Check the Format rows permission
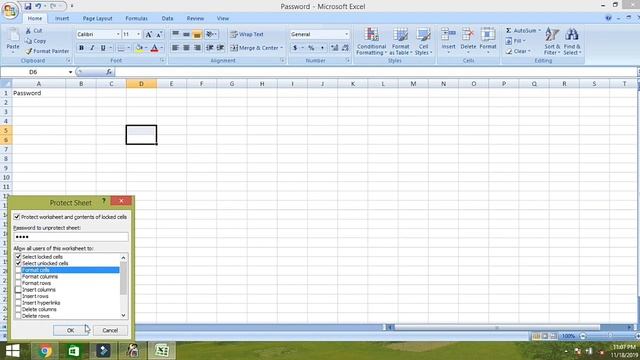 click(x=18, y=283)
